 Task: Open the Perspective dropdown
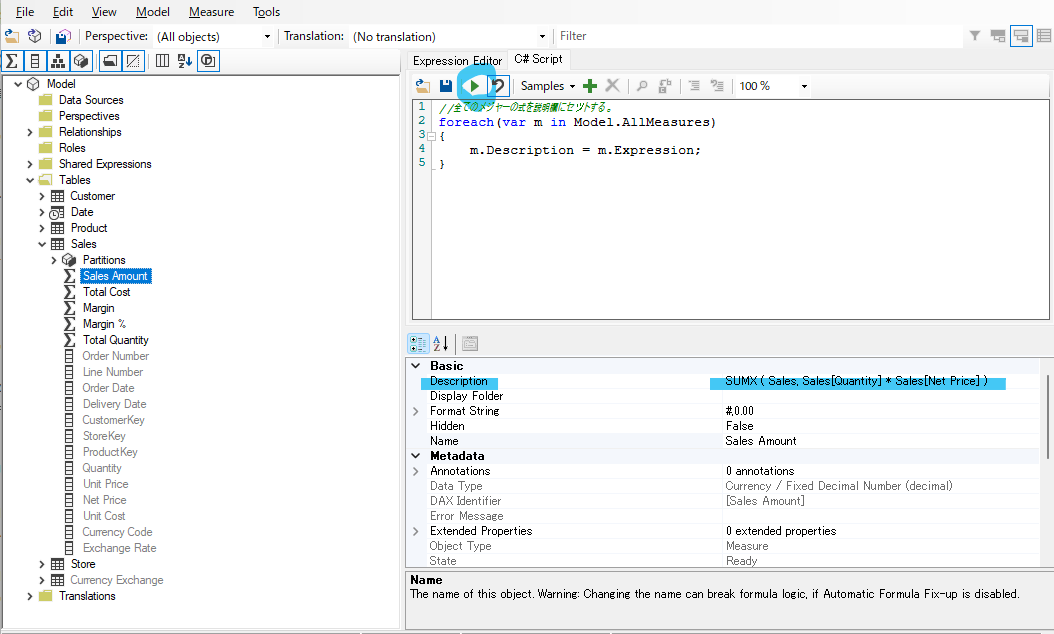[267, 36]
